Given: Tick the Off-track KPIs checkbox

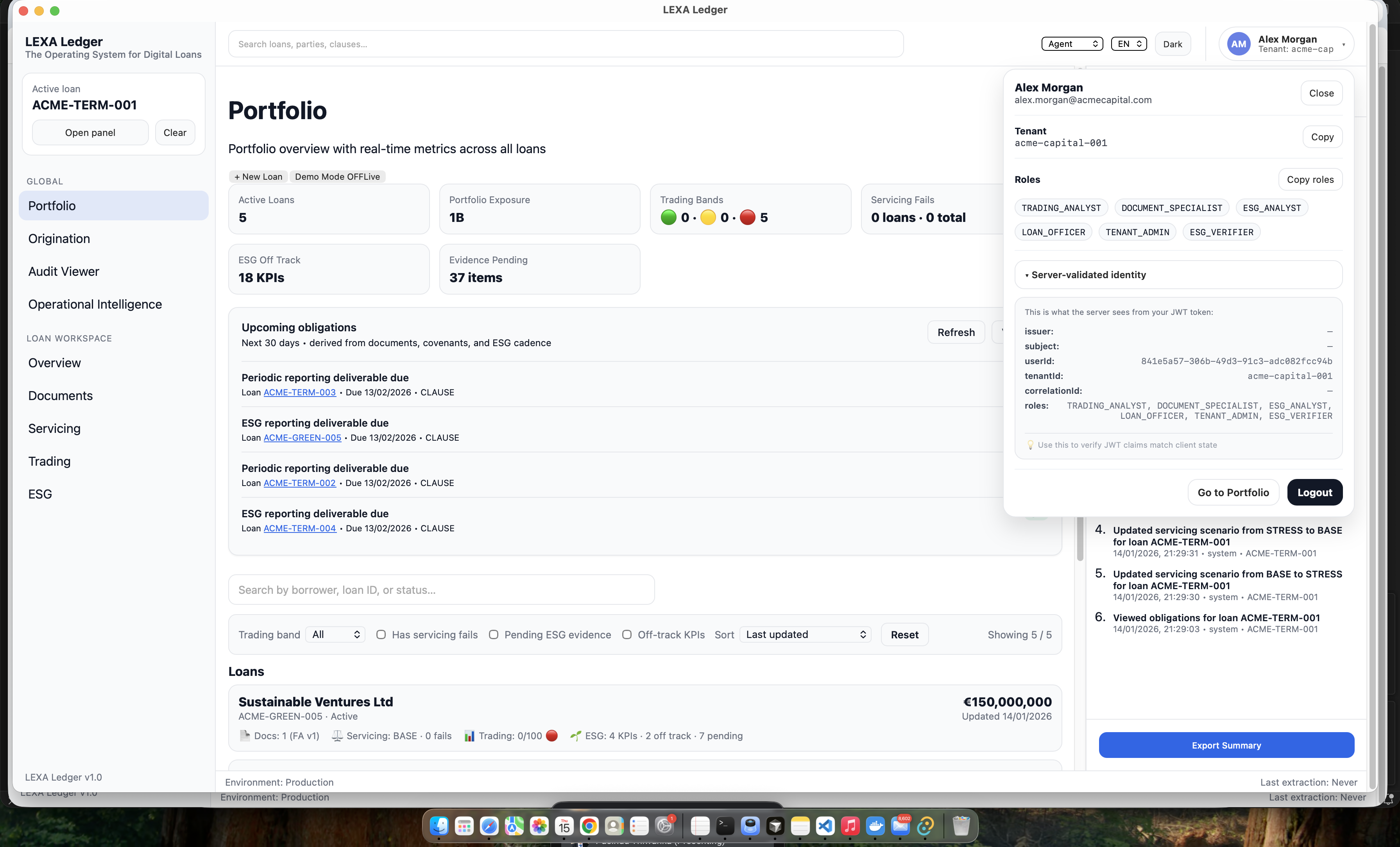Looking at the screenshot, I should click(627, 634).
